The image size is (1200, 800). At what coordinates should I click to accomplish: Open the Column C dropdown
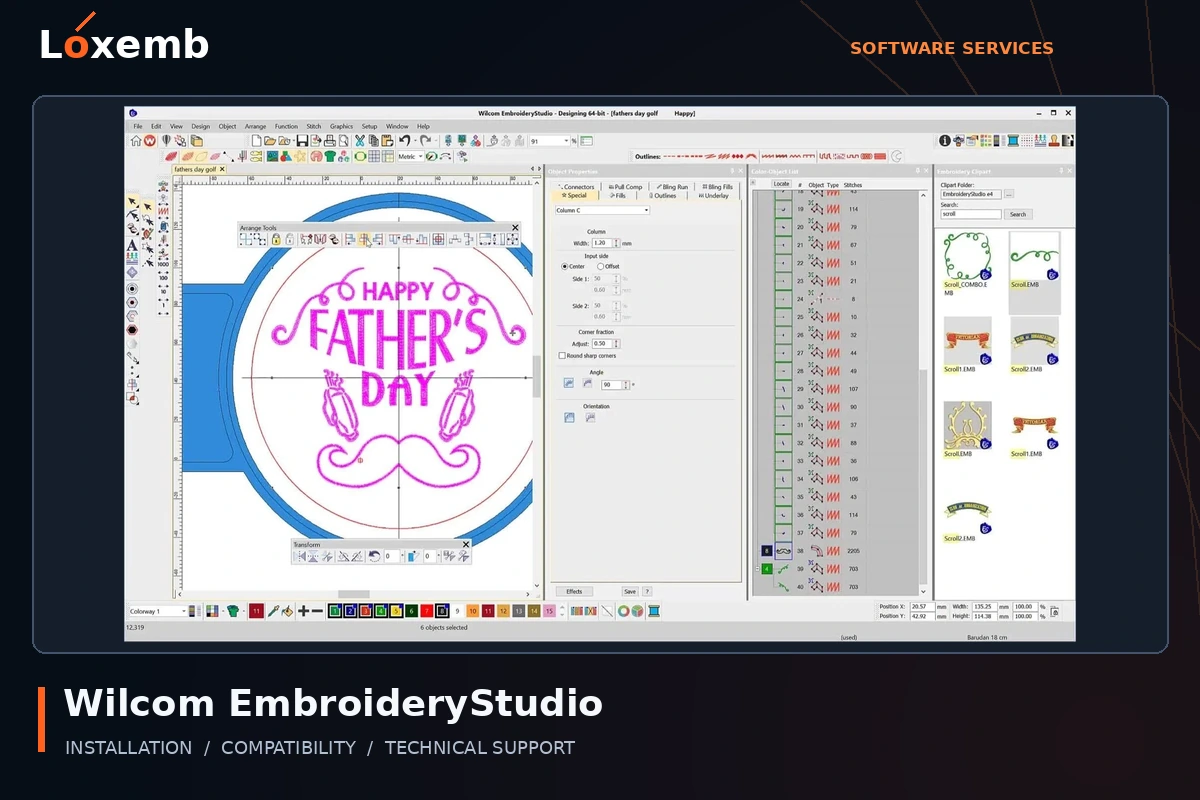pos(602,210)
